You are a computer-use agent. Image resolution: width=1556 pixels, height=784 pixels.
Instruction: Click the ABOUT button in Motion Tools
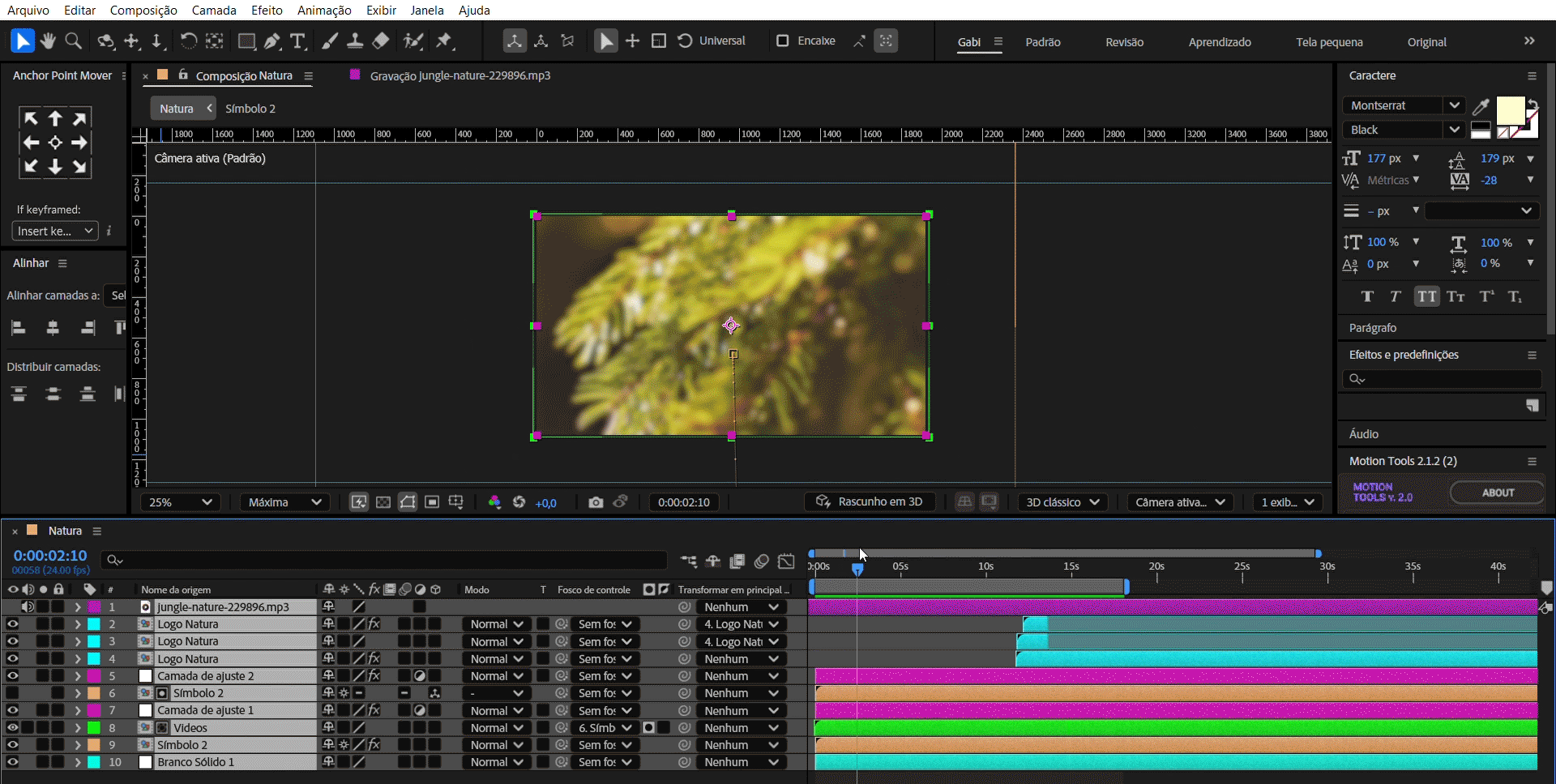click(1497, 492)
